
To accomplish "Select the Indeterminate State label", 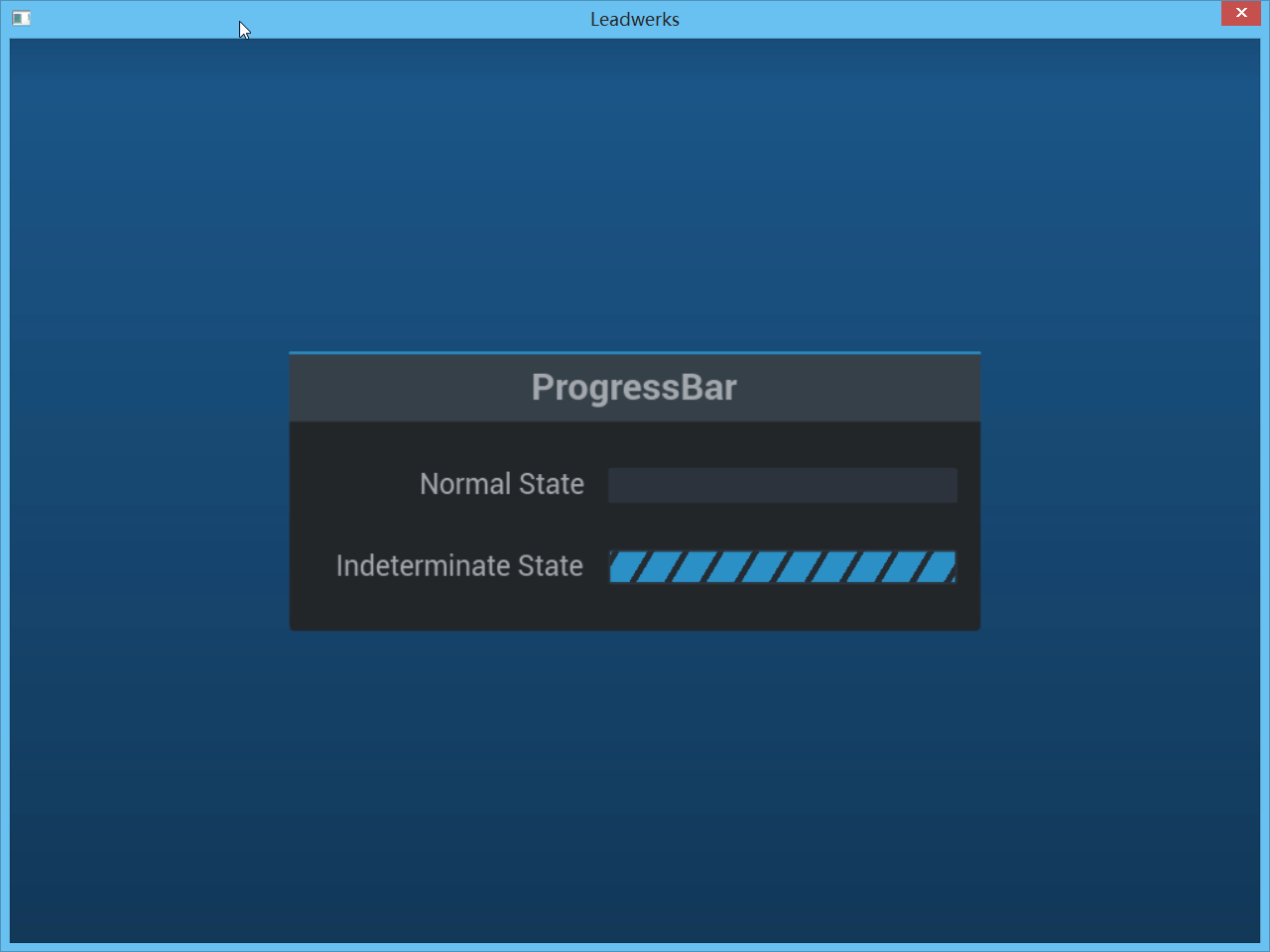I will pos(459,566).
